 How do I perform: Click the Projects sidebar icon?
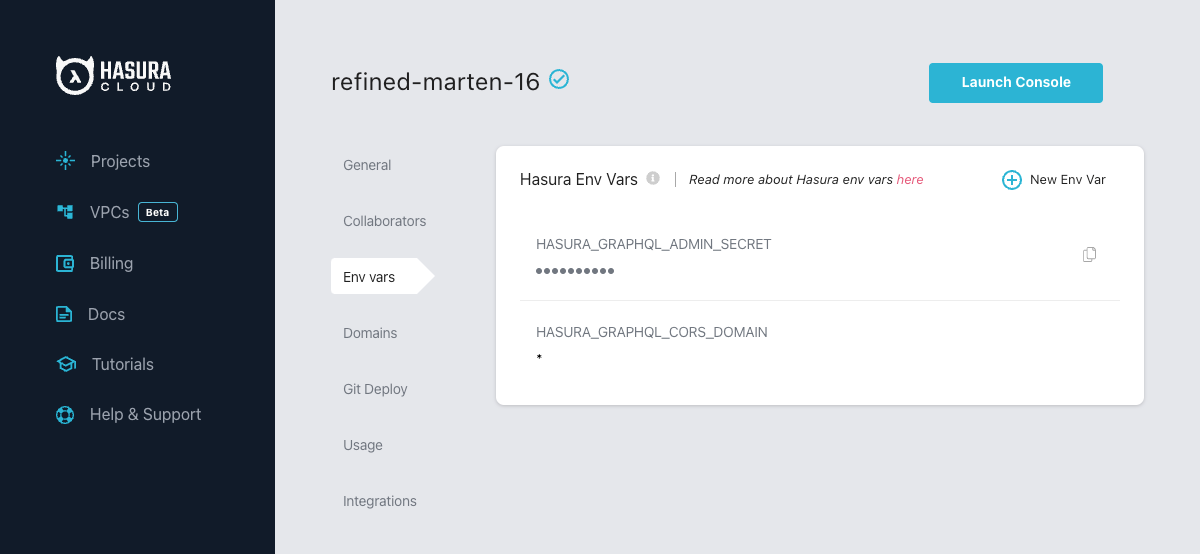[65, 161]
